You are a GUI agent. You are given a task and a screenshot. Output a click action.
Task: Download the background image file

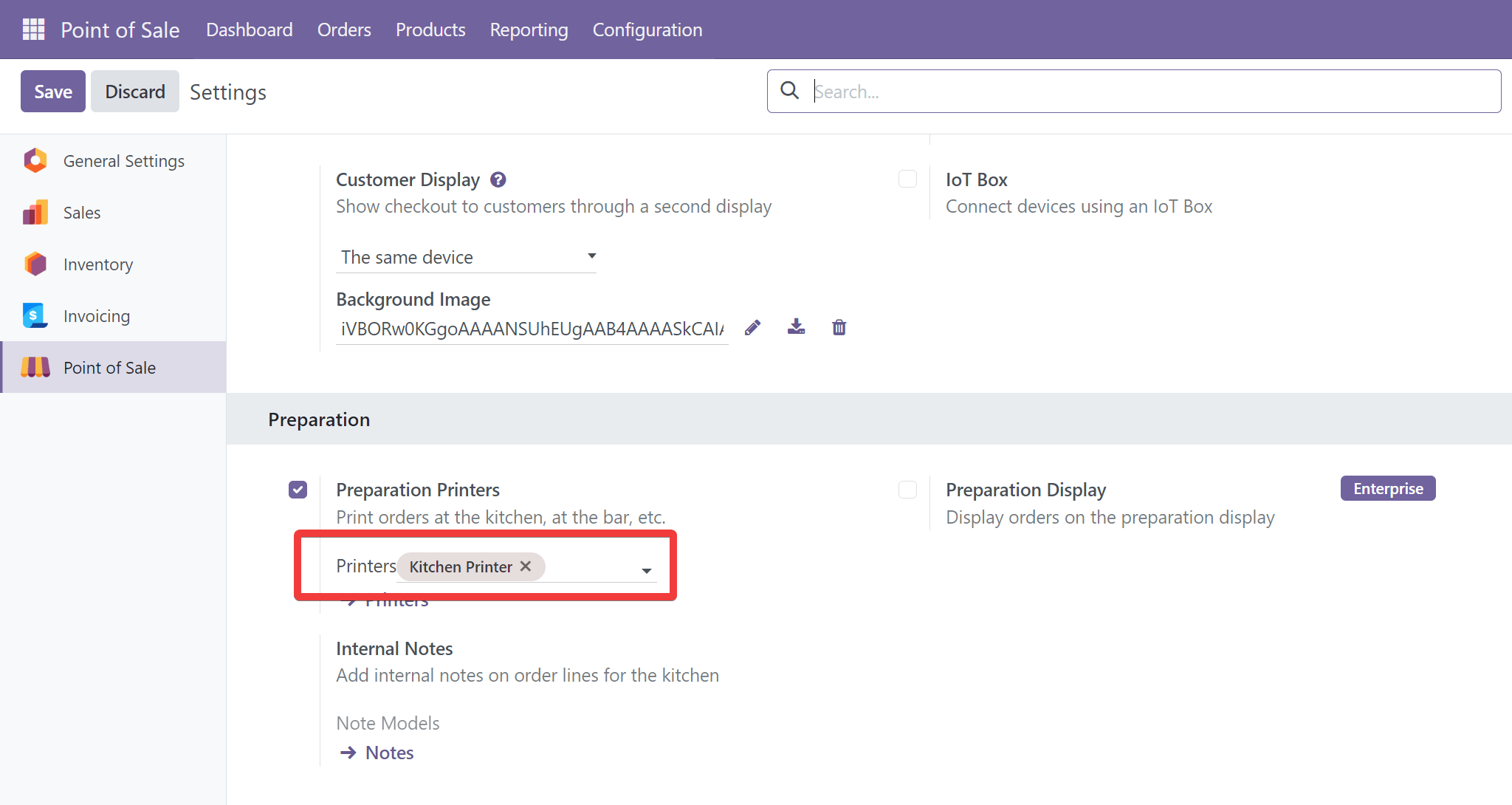point(796,327)
